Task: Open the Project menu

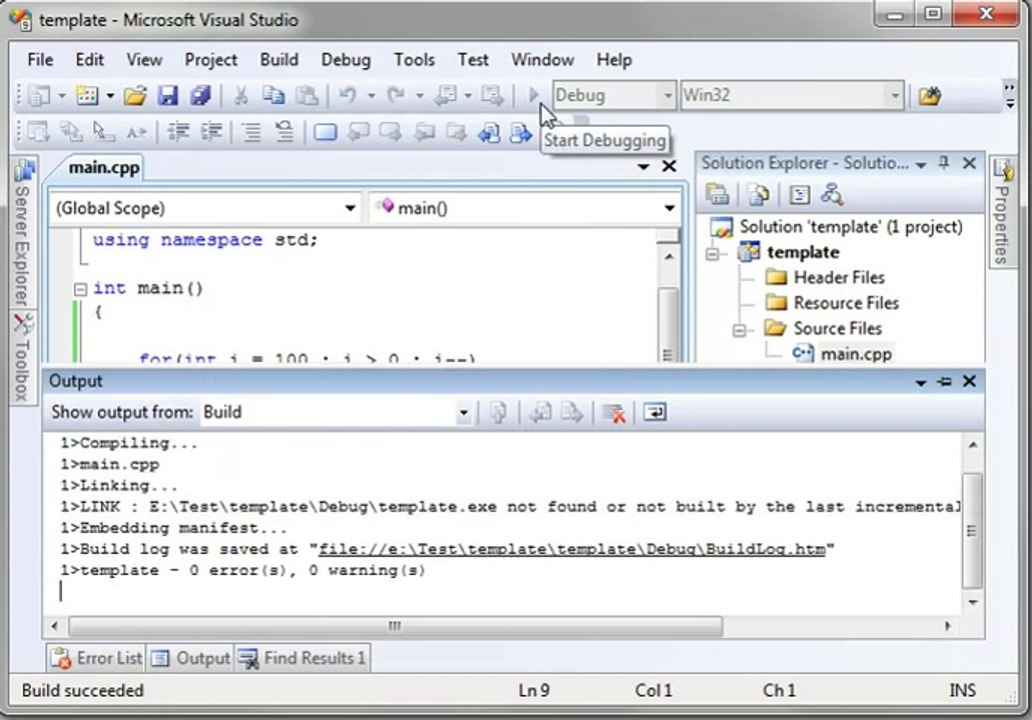Action: [211, 60]
